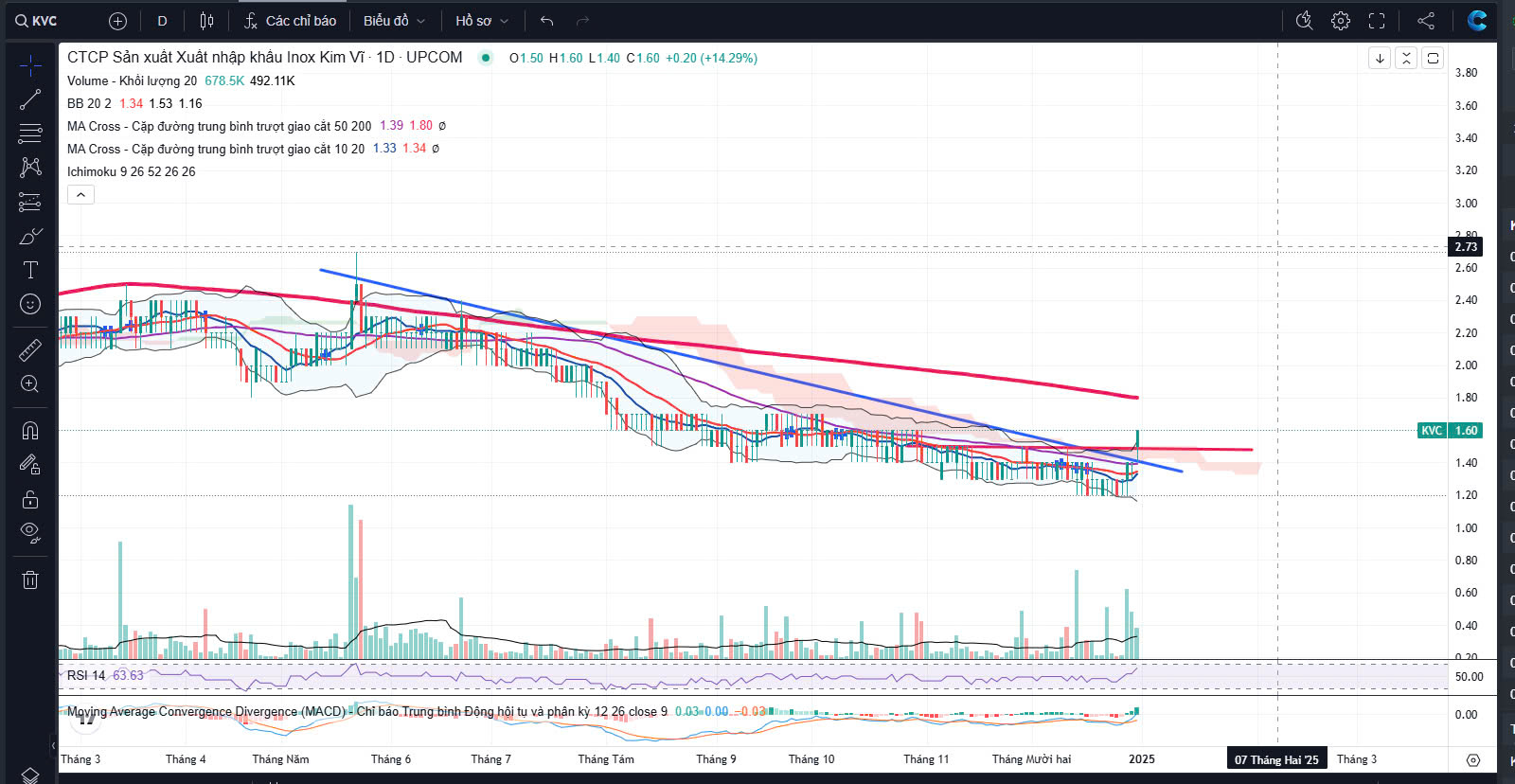The height and width of the screenshot is (784, 1515).
Task: Click the KVC 1.60 last price label
Action: click(1450, 431)
